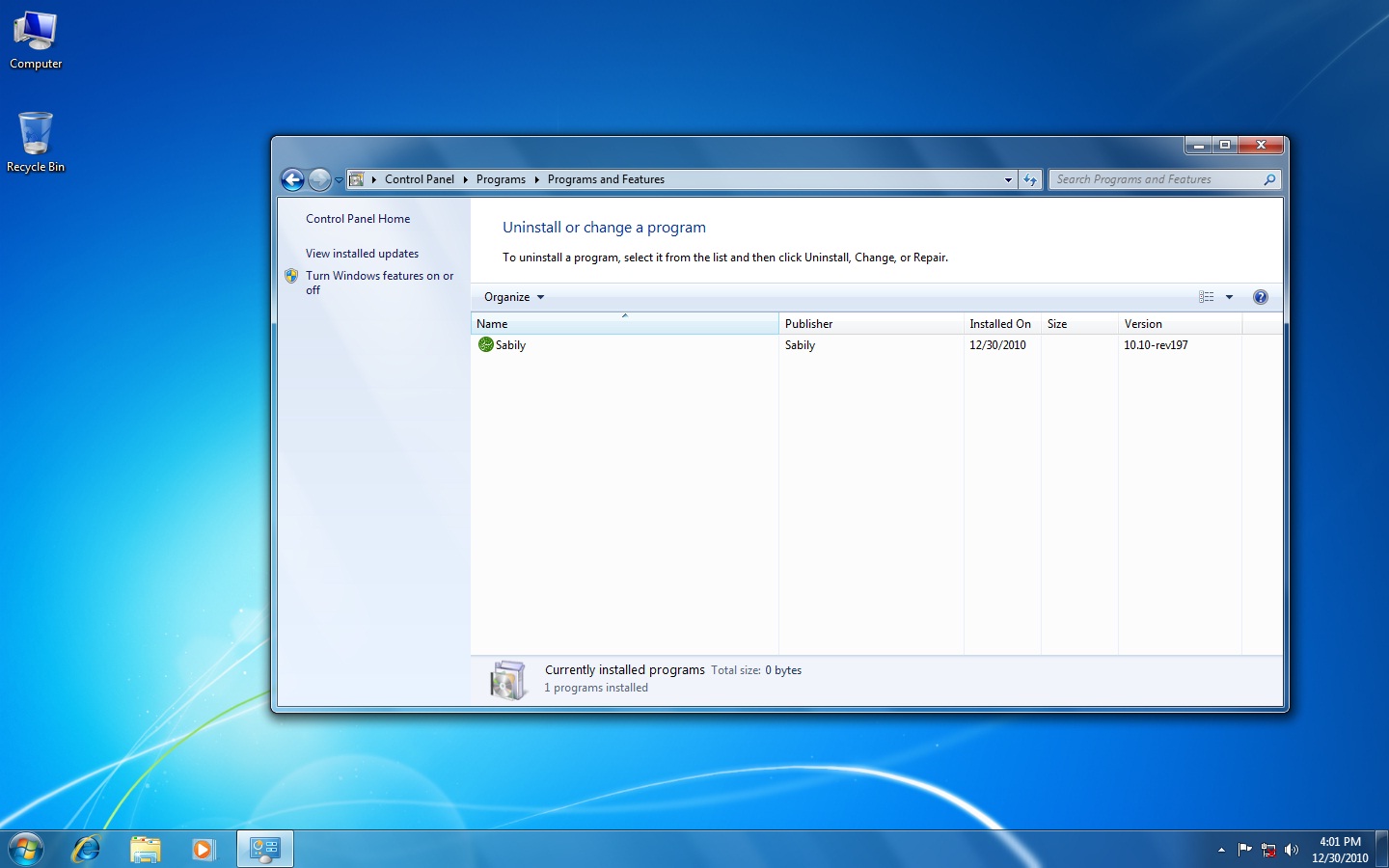Screen dimensions: 1389x868
Task: Click the refresh icon next to the address bar
Action: [1029, 179]
